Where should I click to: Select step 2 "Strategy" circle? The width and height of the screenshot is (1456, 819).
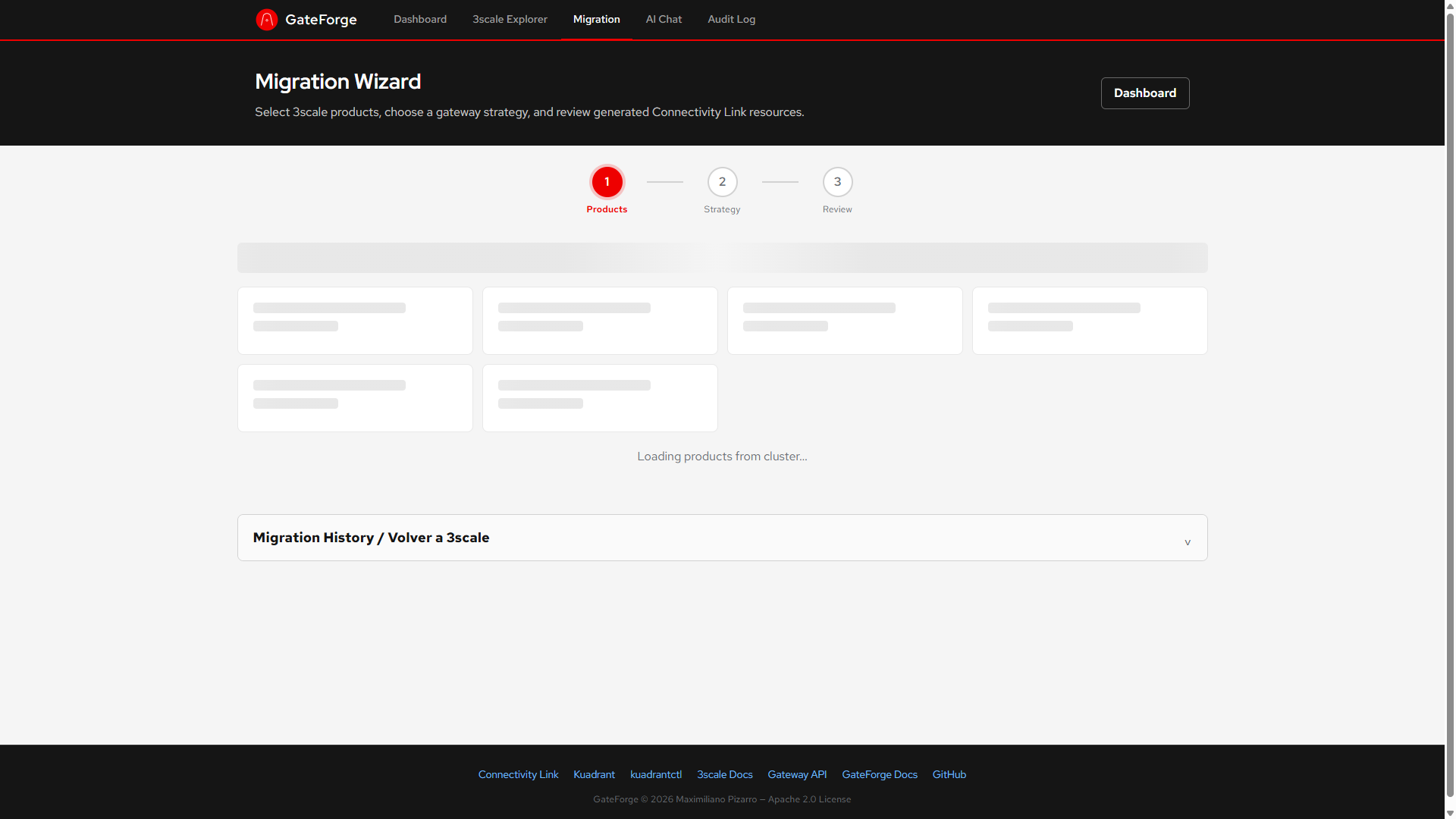pyautogui.click(x=721, y=182)
